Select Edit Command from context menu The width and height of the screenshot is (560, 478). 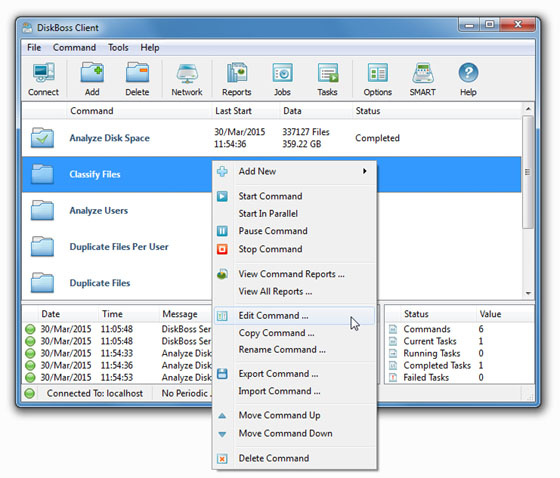coord(295,316)
